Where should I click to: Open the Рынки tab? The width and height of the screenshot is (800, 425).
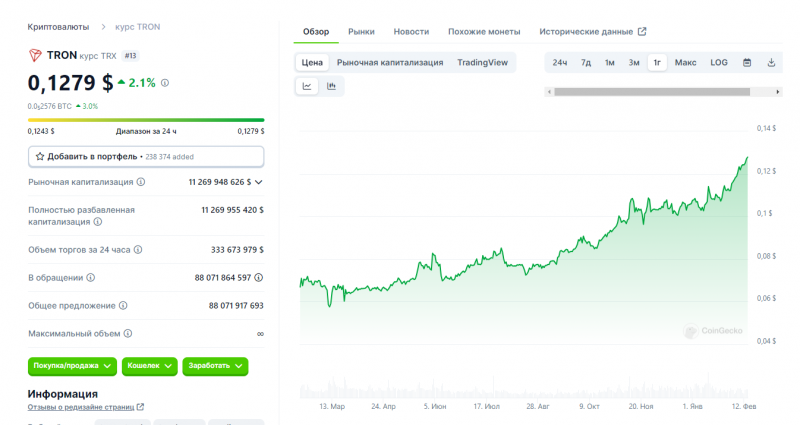[361, 32]
